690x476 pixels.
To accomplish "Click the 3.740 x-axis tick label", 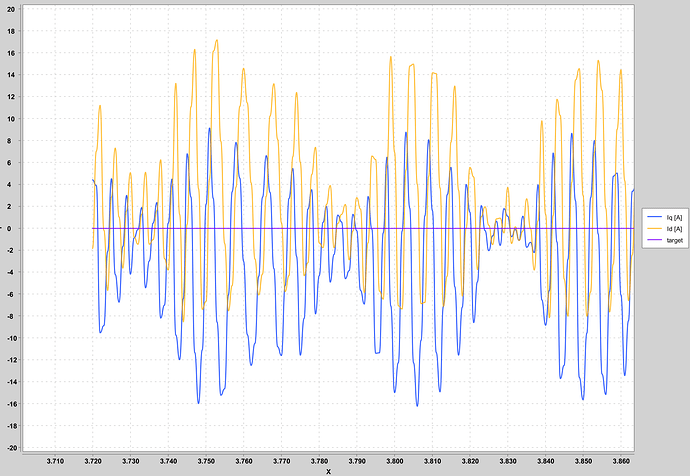I will (x=168, y=461).
